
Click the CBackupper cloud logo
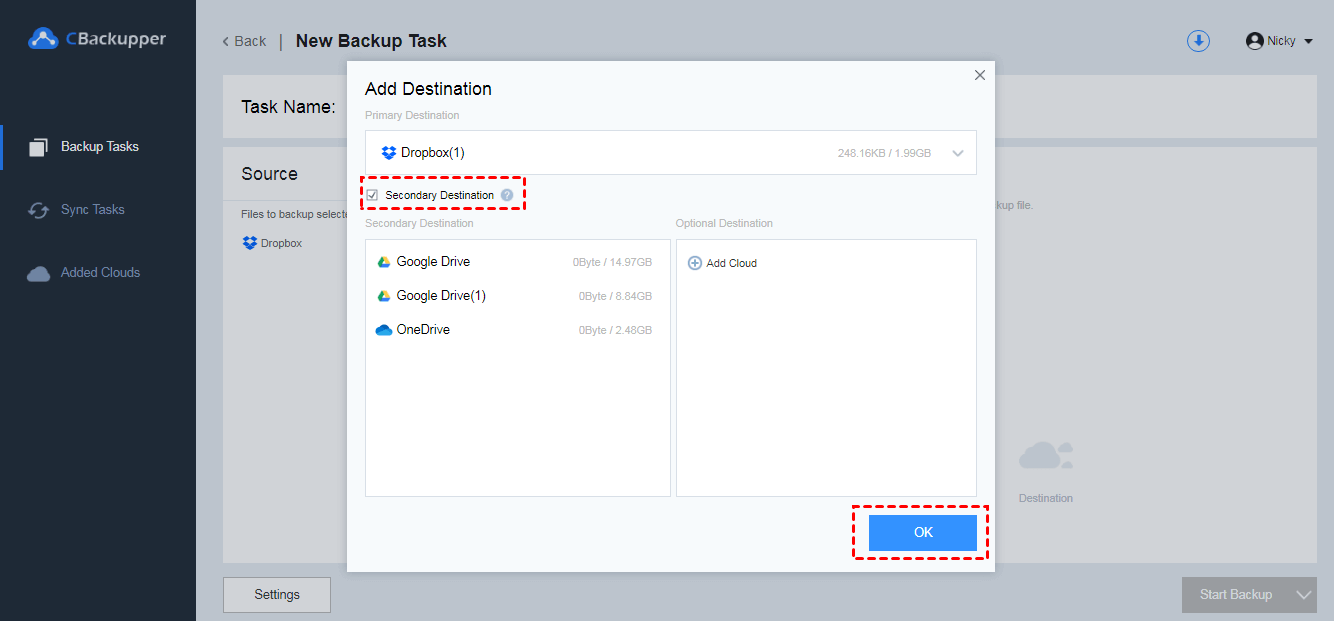(43, 39)
